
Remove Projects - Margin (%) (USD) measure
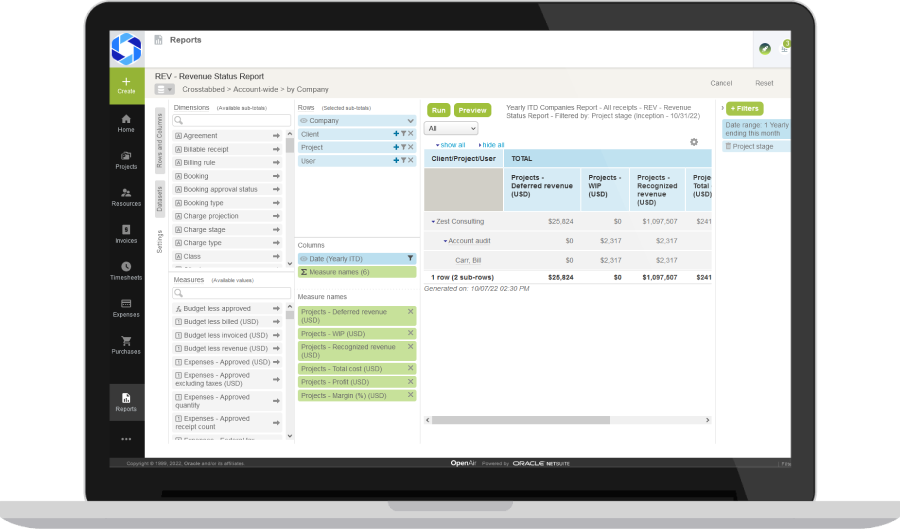[x=410, y=395]
